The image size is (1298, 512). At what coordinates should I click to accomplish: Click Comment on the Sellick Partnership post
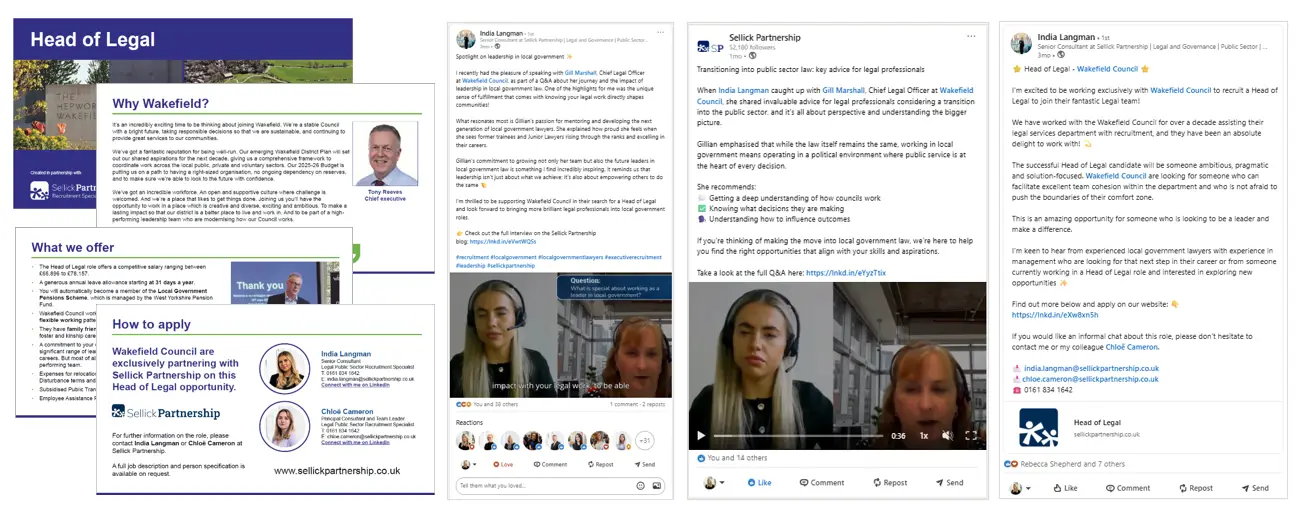[x=820, y=482]
